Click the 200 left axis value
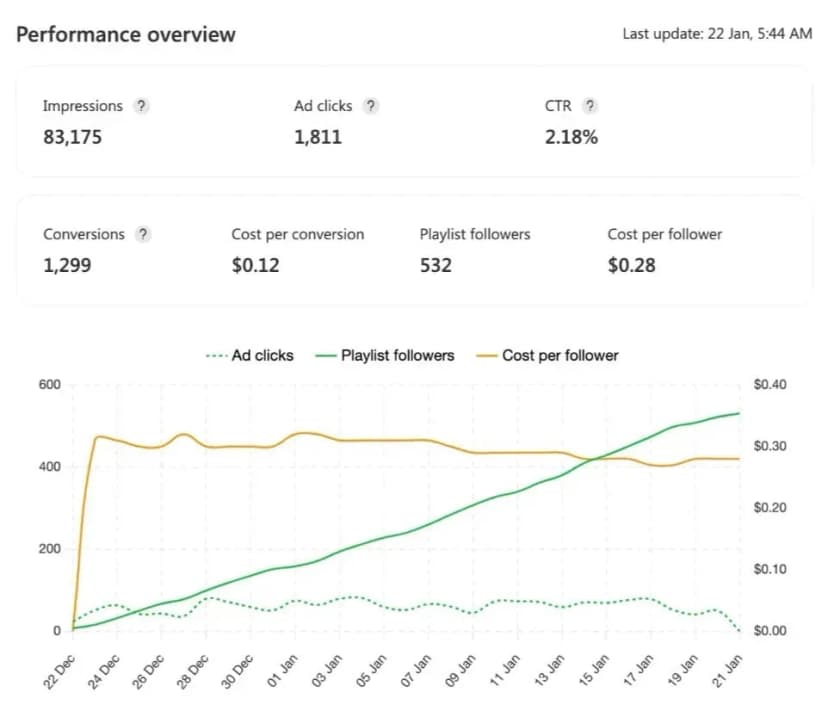Screen dimensions: 828x717 click(50, 549)
